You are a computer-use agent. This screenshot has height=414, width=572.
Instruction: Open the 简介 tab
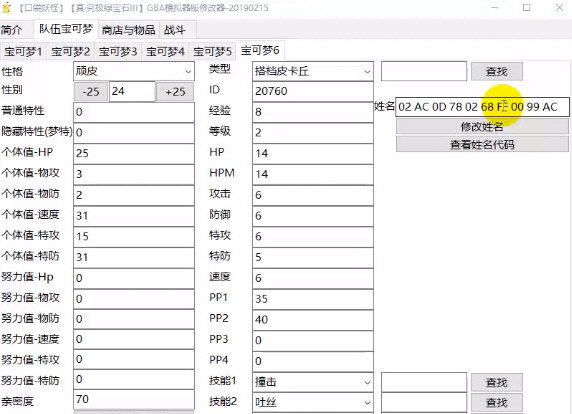pos(12,30)
